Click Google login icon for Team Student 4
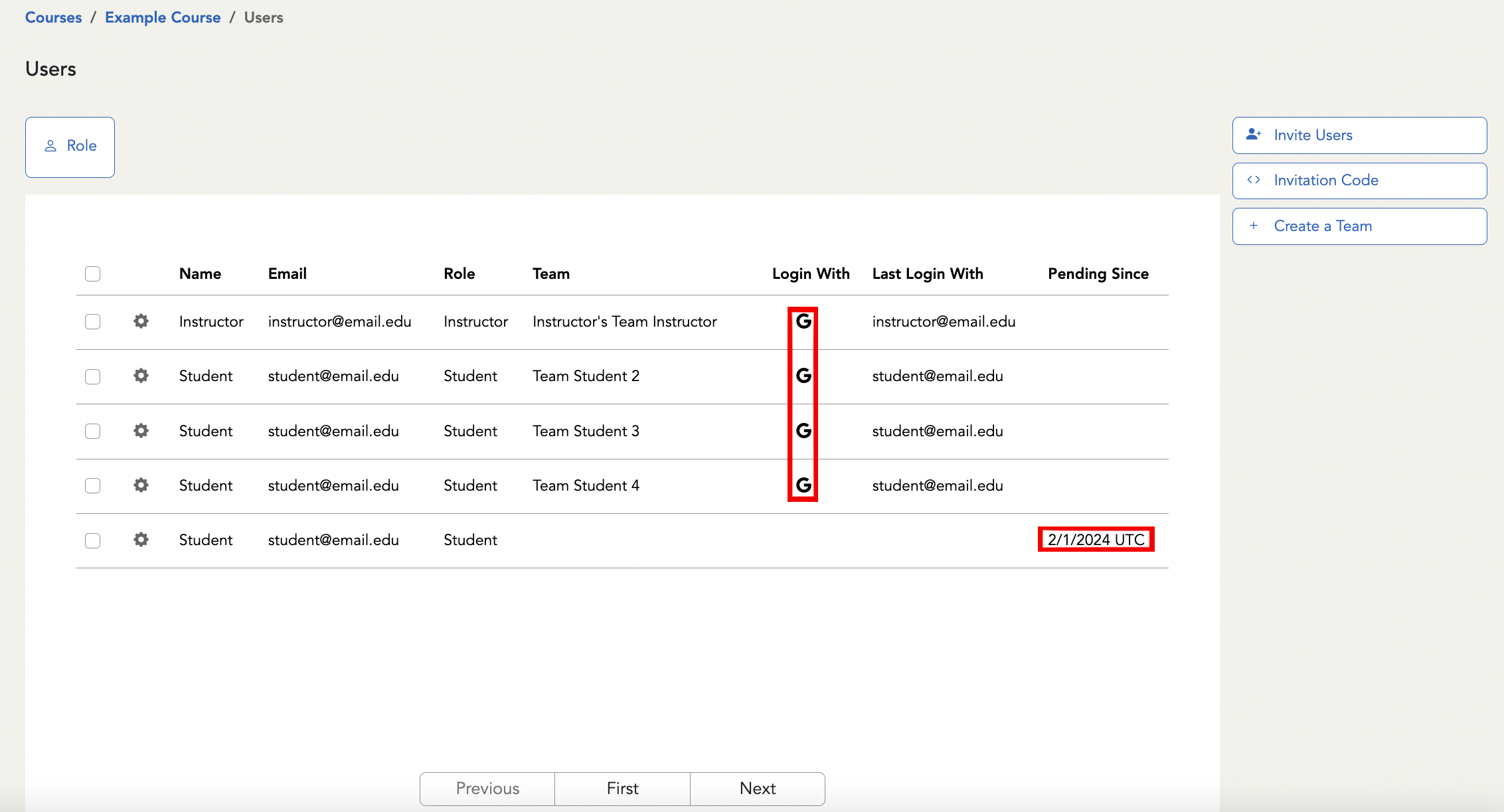The width and height of the screenshot is (1504, 812). (803, 485)
